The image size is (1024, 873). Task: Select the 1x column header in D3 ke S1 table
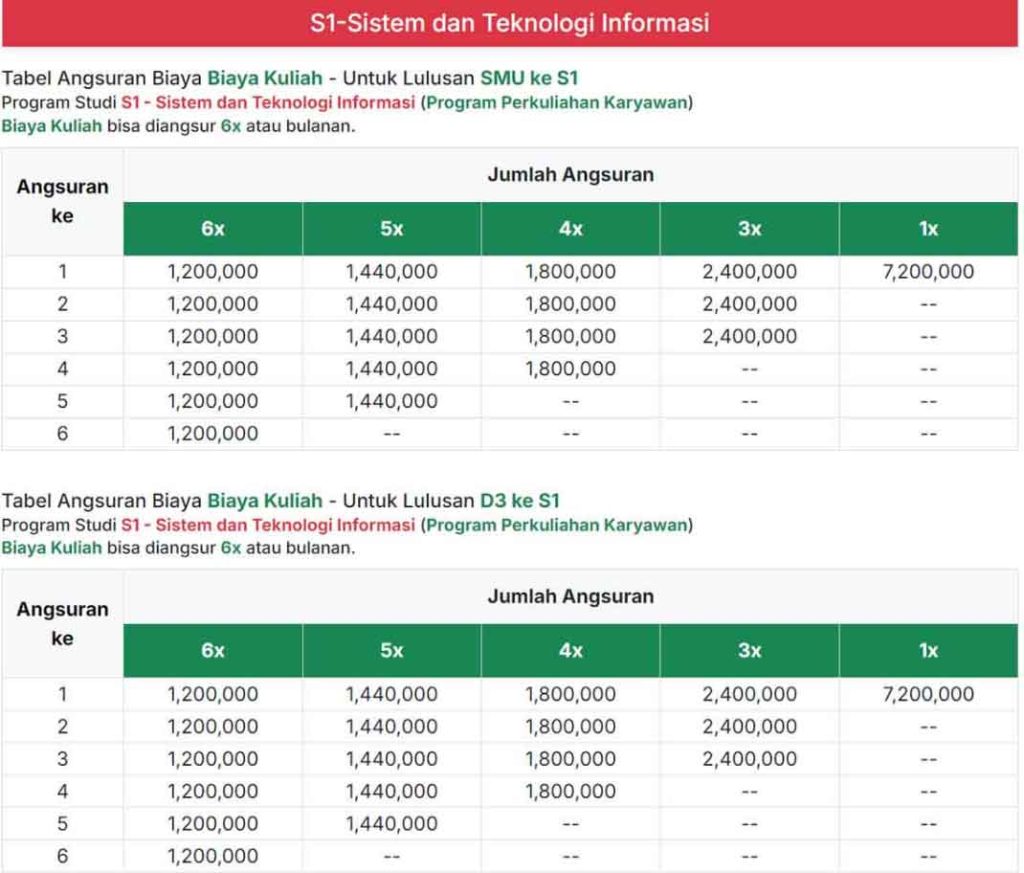pyautogui.click(x=929, y=650)
